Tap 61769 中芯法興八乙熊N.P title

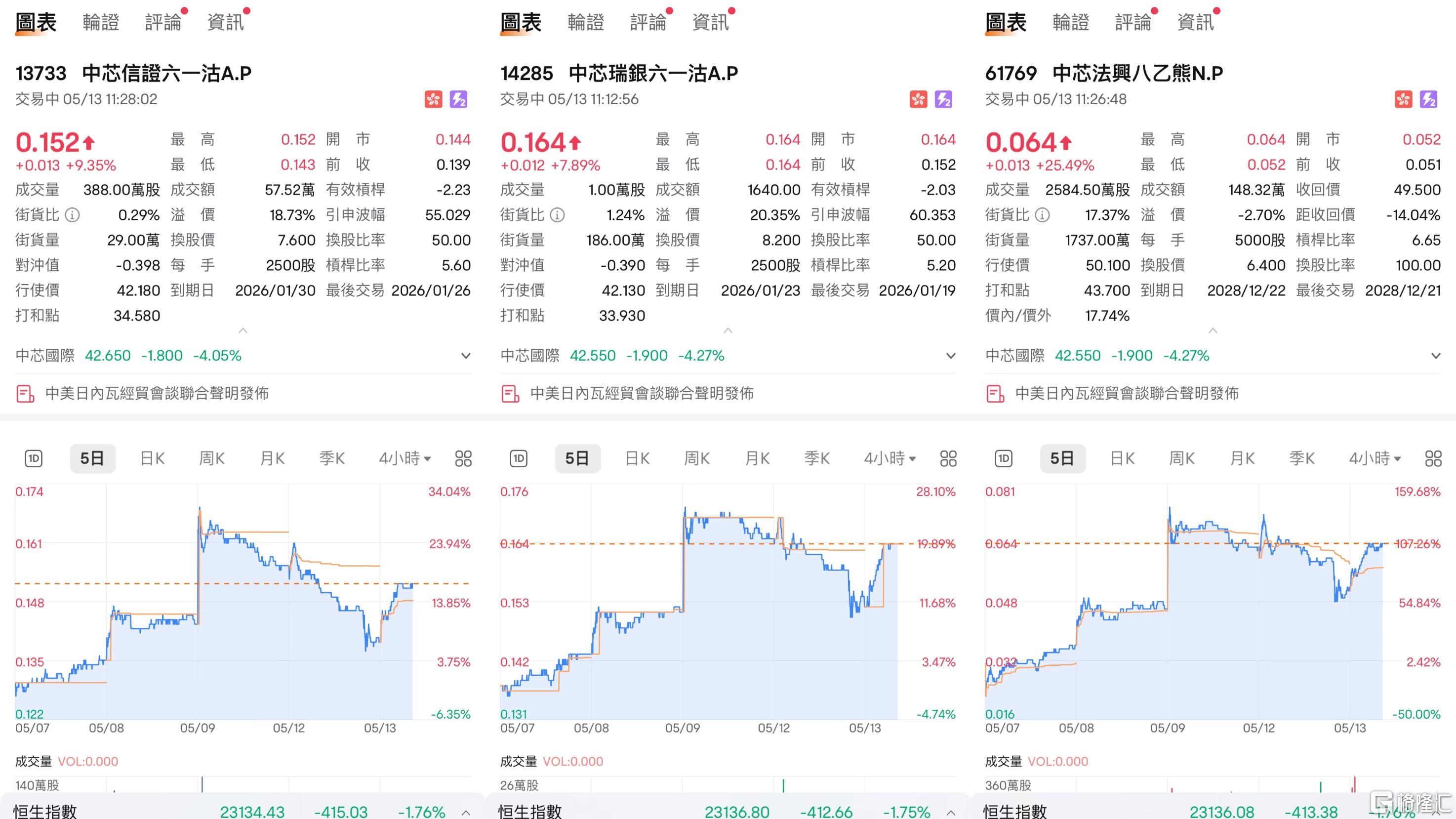coord(1104,74)
